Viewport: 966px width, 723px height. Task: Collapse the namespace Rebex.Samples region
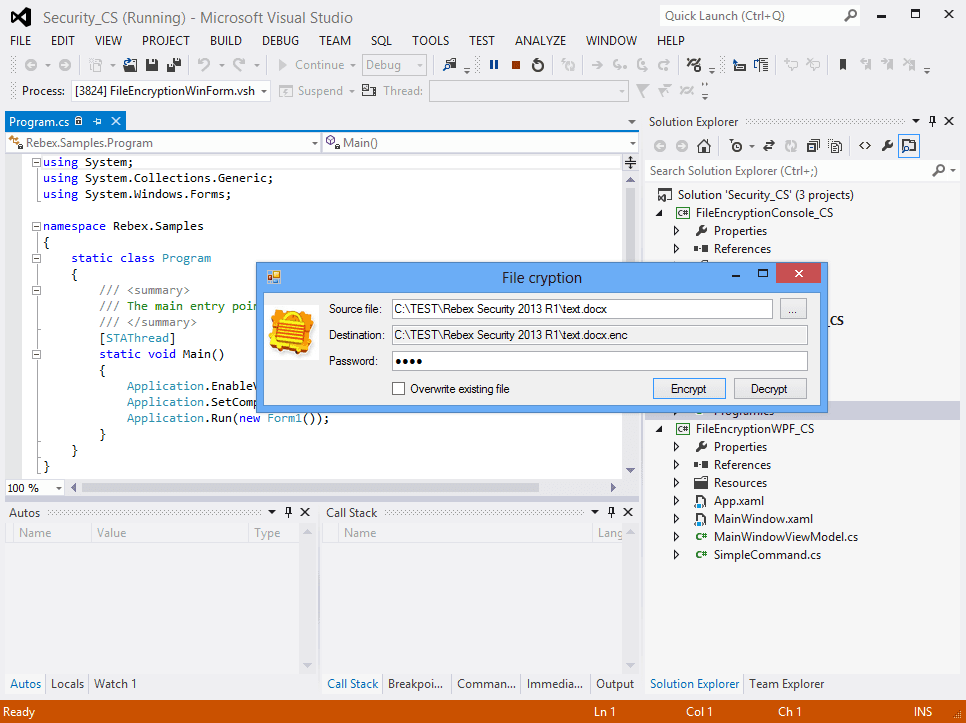36,226
